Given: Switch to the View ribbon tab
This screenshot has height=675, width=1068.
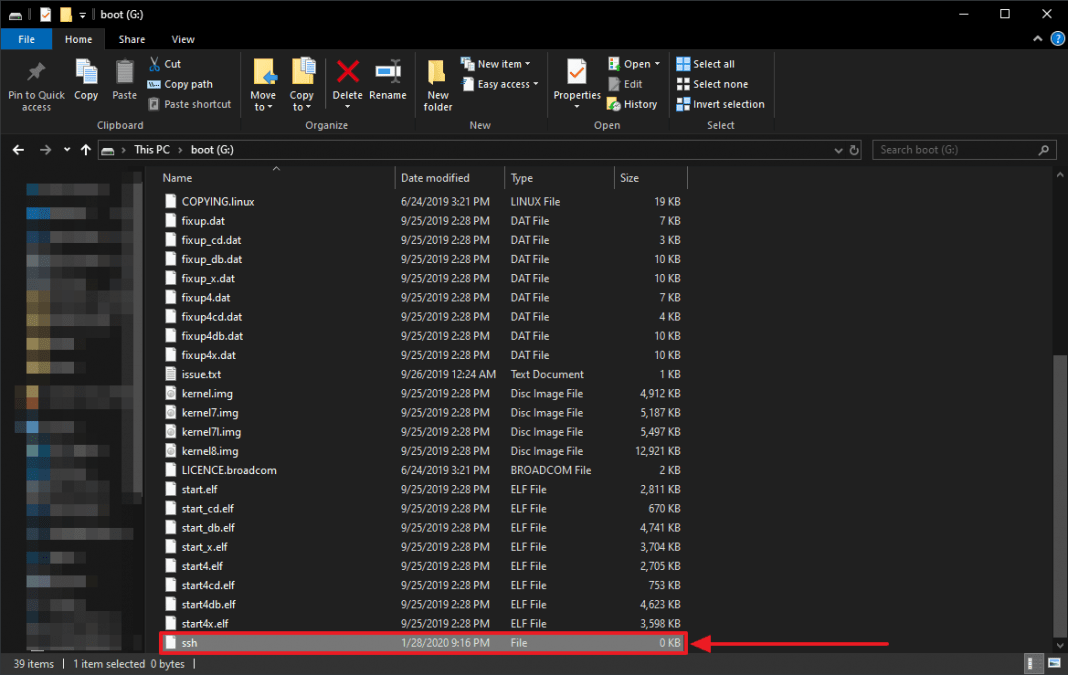Looking at the screenshot, I should click(x=183, y=39).
